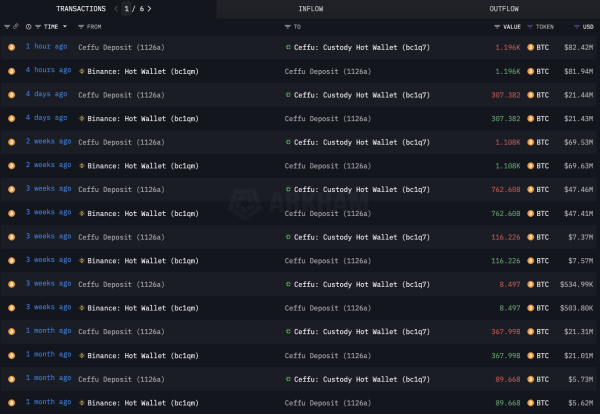Click the Ceffu logo icon in the 1 hour ago row

pyautogui.click(x=288, y=47)
